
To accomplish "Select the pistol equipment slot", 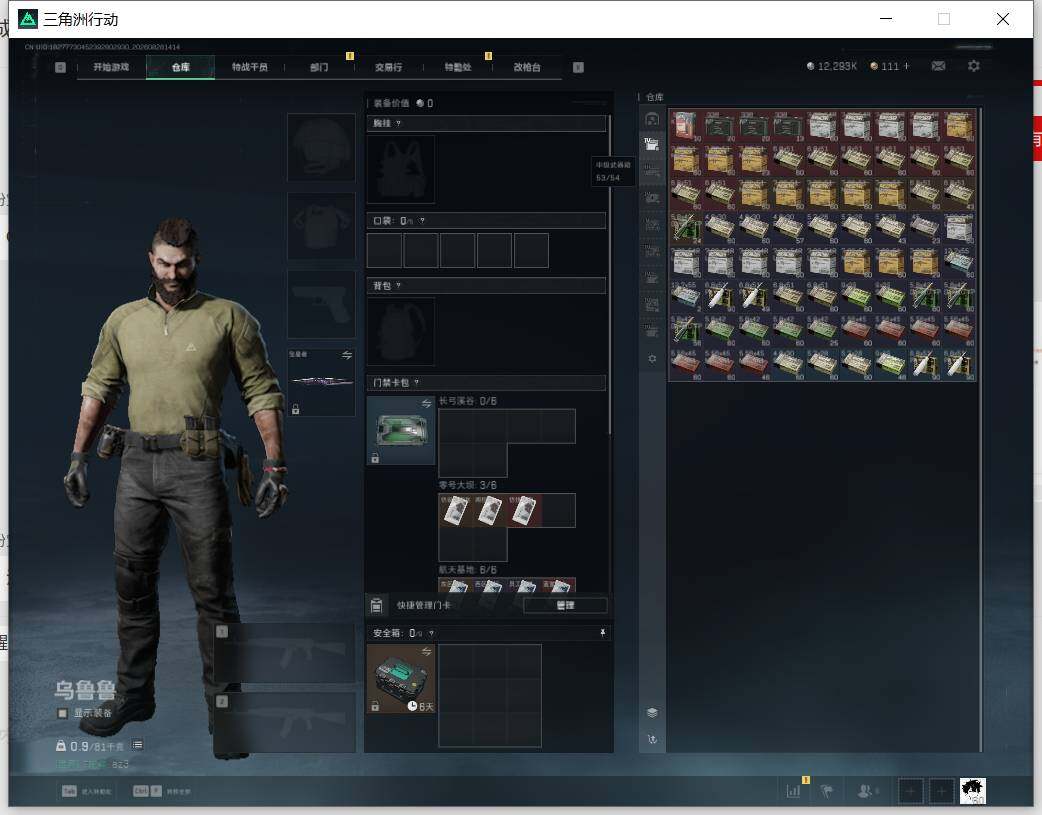I will click(x=321, y=304).
